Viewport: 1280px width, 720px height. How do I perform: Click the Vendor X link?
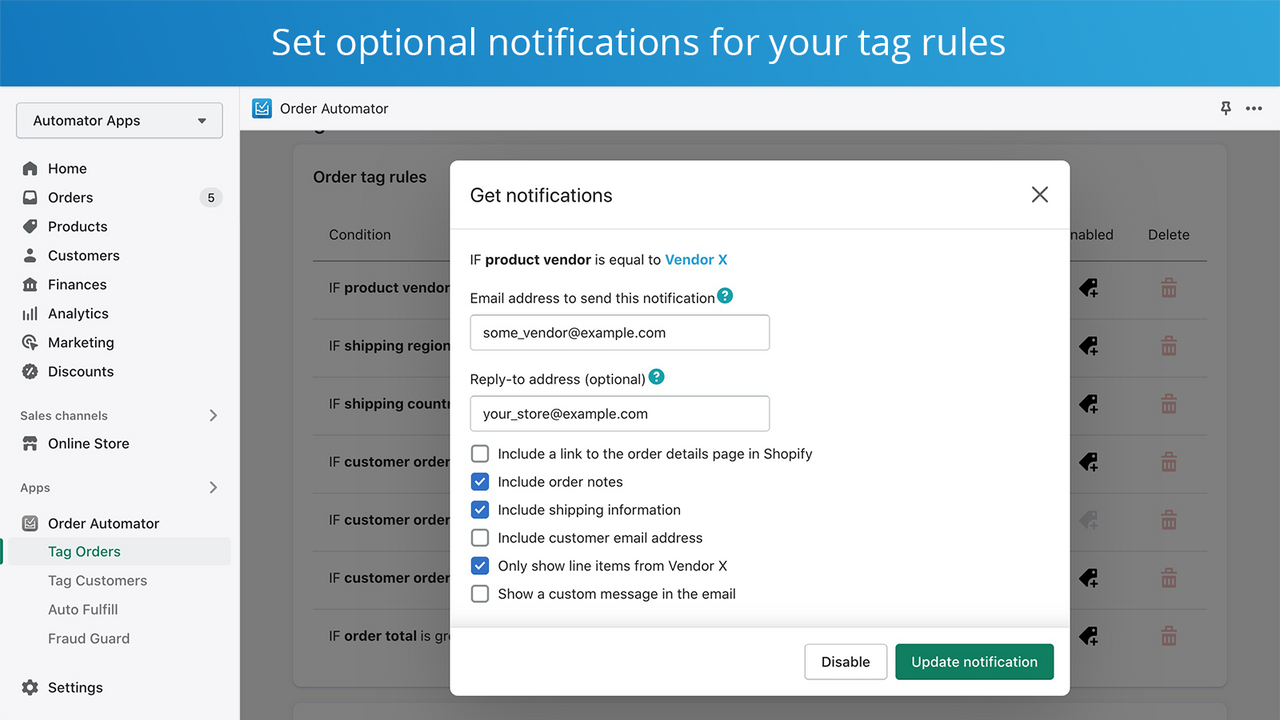pos(696,259)
